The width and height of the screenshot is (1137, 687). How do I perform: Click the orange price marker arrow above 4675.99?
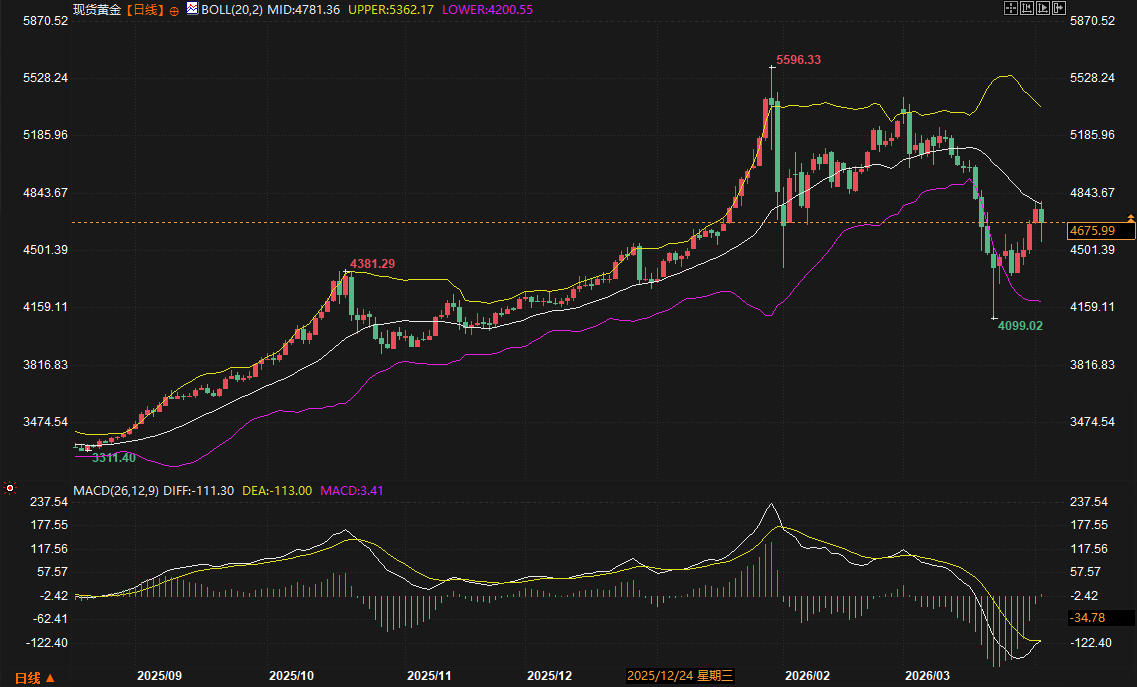pyautogui.click(x=1130, y=218)
